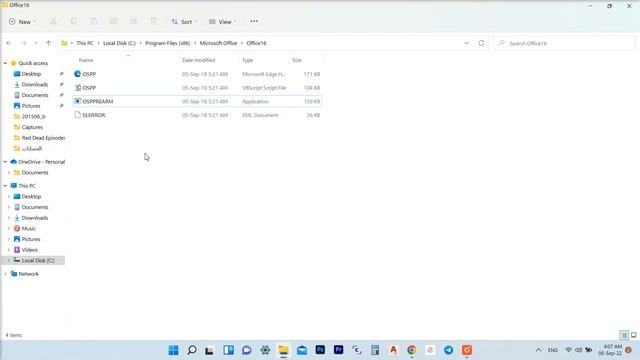Go up one folder level arrow
The image size is (640, 360).
pos(49,43)
